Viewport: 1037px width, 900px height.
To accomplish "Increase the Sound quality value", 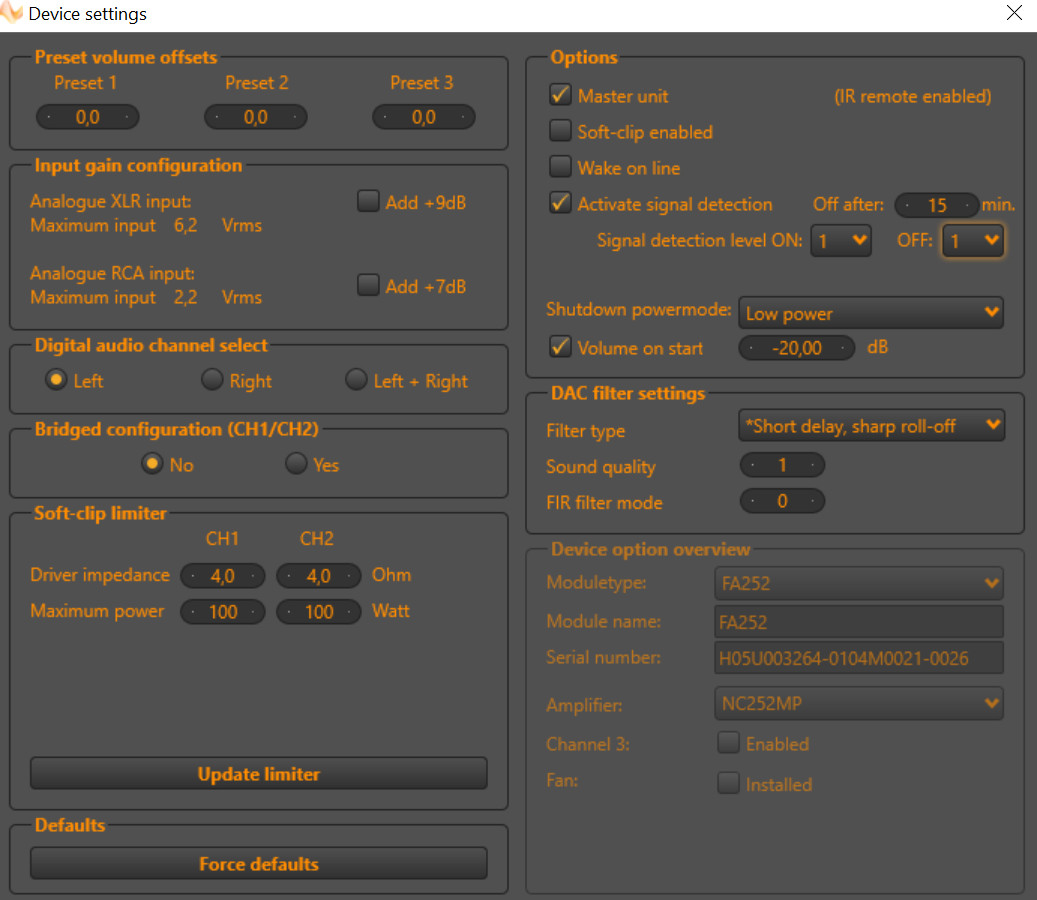I will click(x=812, y=465).
